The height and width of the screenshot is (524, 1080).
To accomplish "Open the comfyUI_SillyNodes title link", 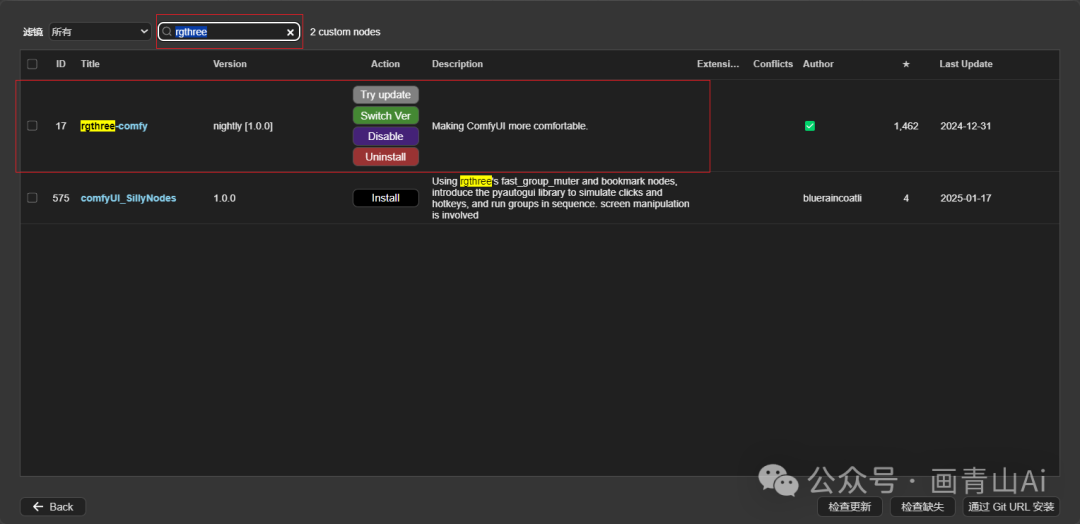I will point(128,198).
